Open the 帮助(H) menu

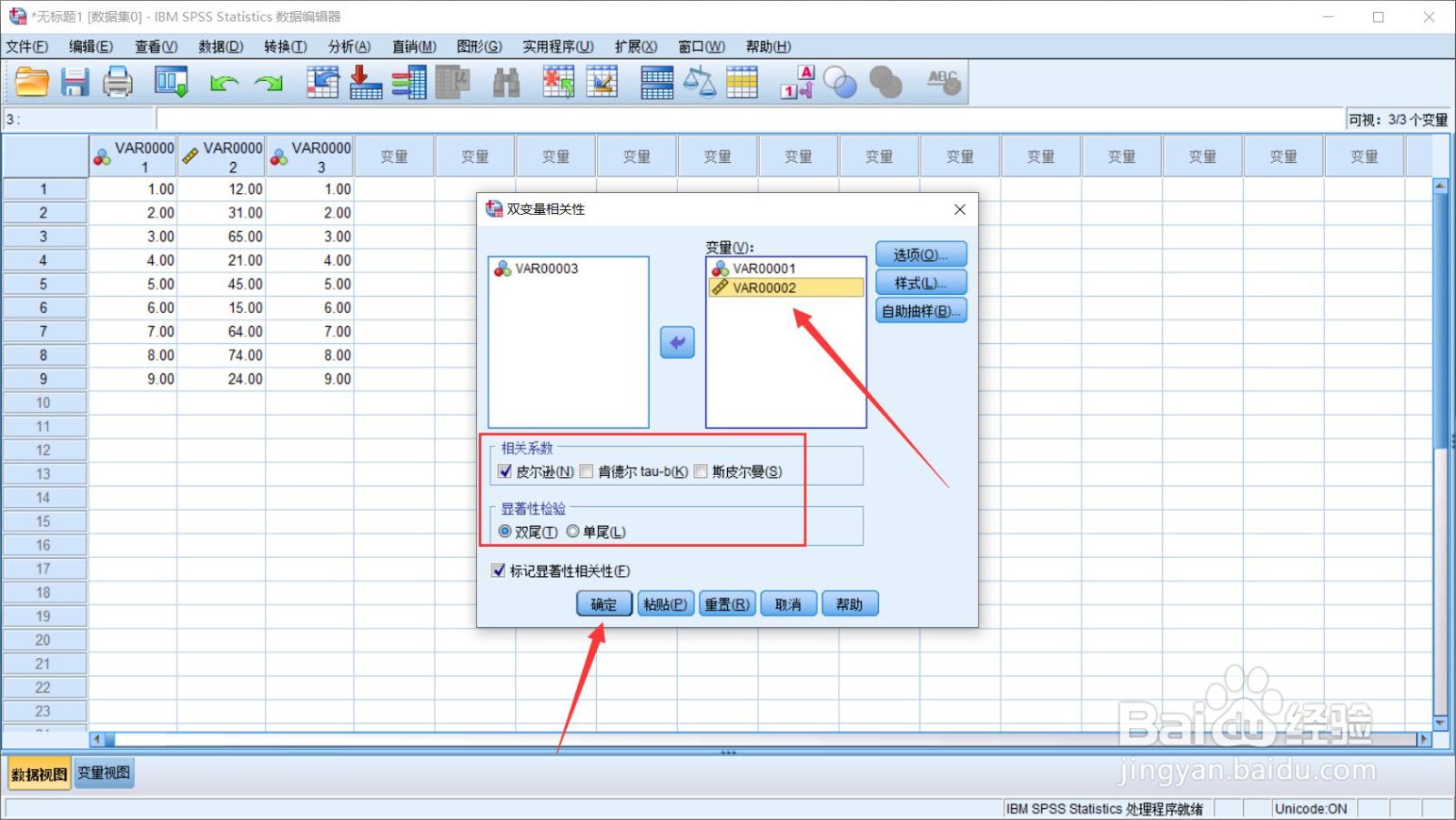click(x=768, y=46)
